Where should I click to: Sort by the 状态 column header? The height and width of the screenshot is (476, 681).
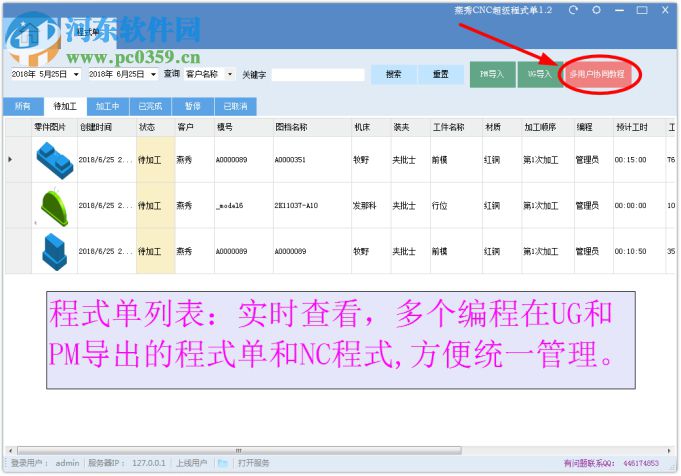(155, 127)
